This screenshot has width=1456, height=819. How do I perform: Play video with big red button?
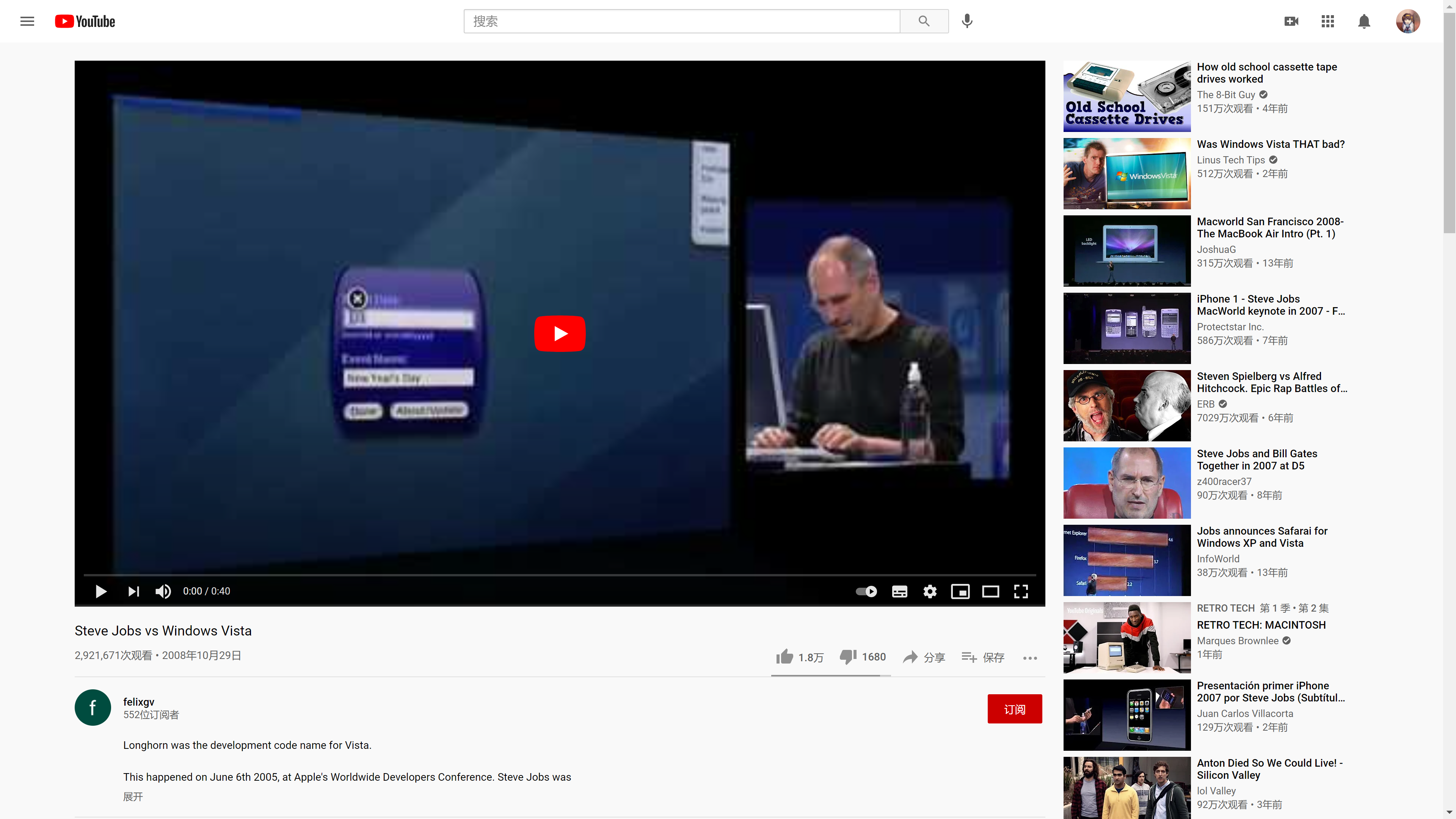(560, 334)
